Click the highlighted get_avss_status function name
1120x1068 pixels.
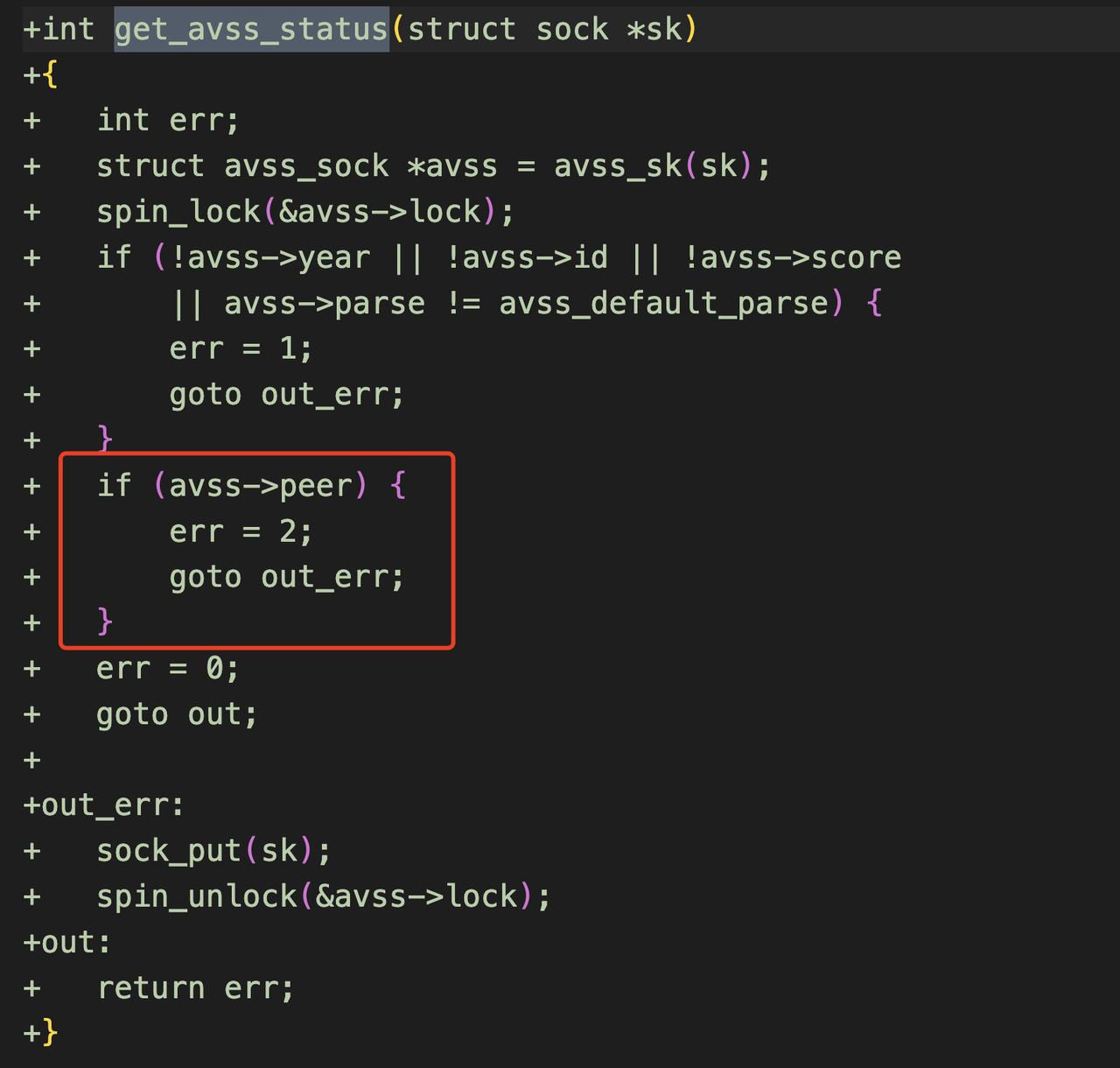(x=251, y=30)
